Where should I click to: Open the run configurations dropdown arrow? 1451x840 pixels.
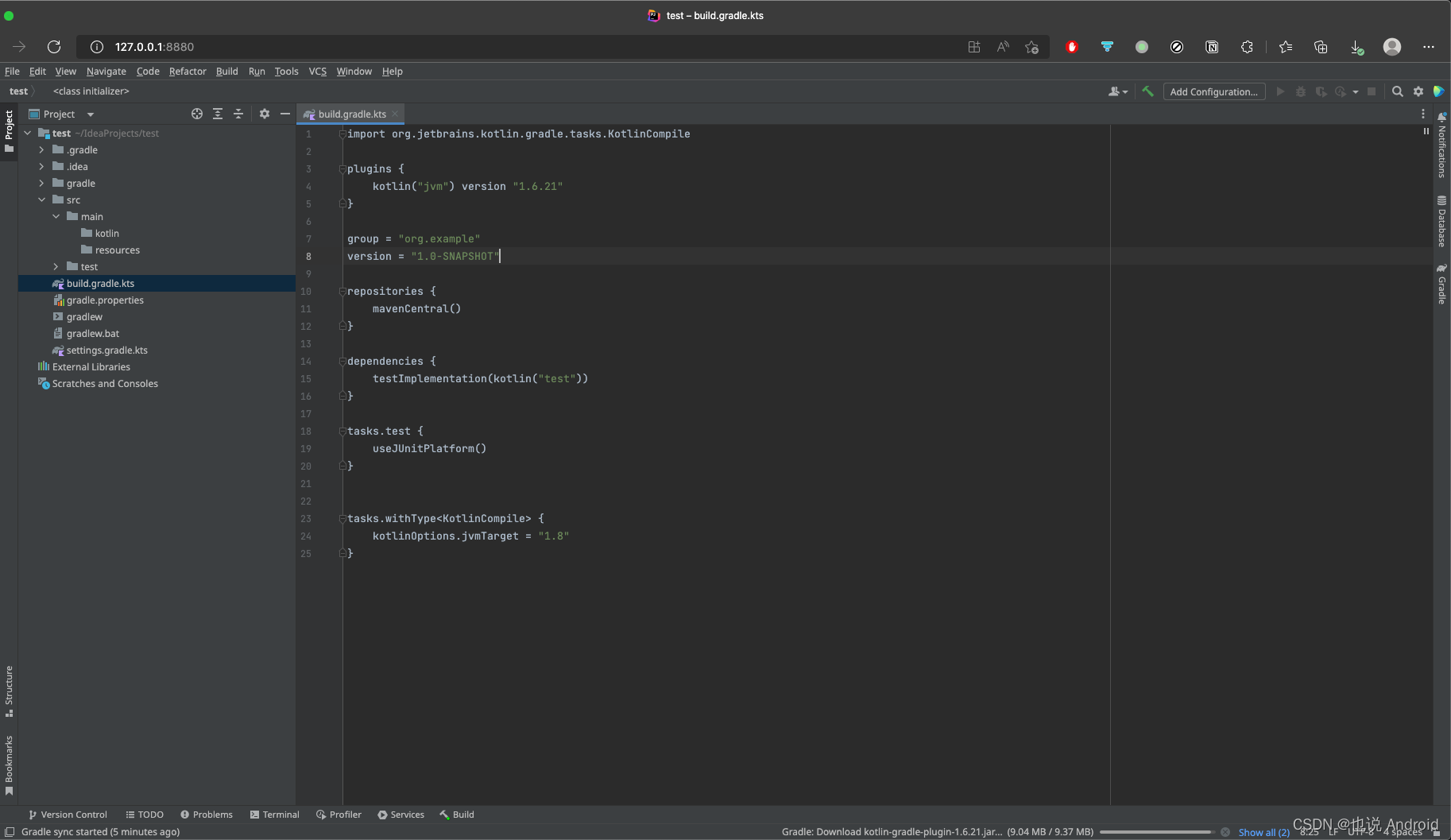pos(1355,91)
